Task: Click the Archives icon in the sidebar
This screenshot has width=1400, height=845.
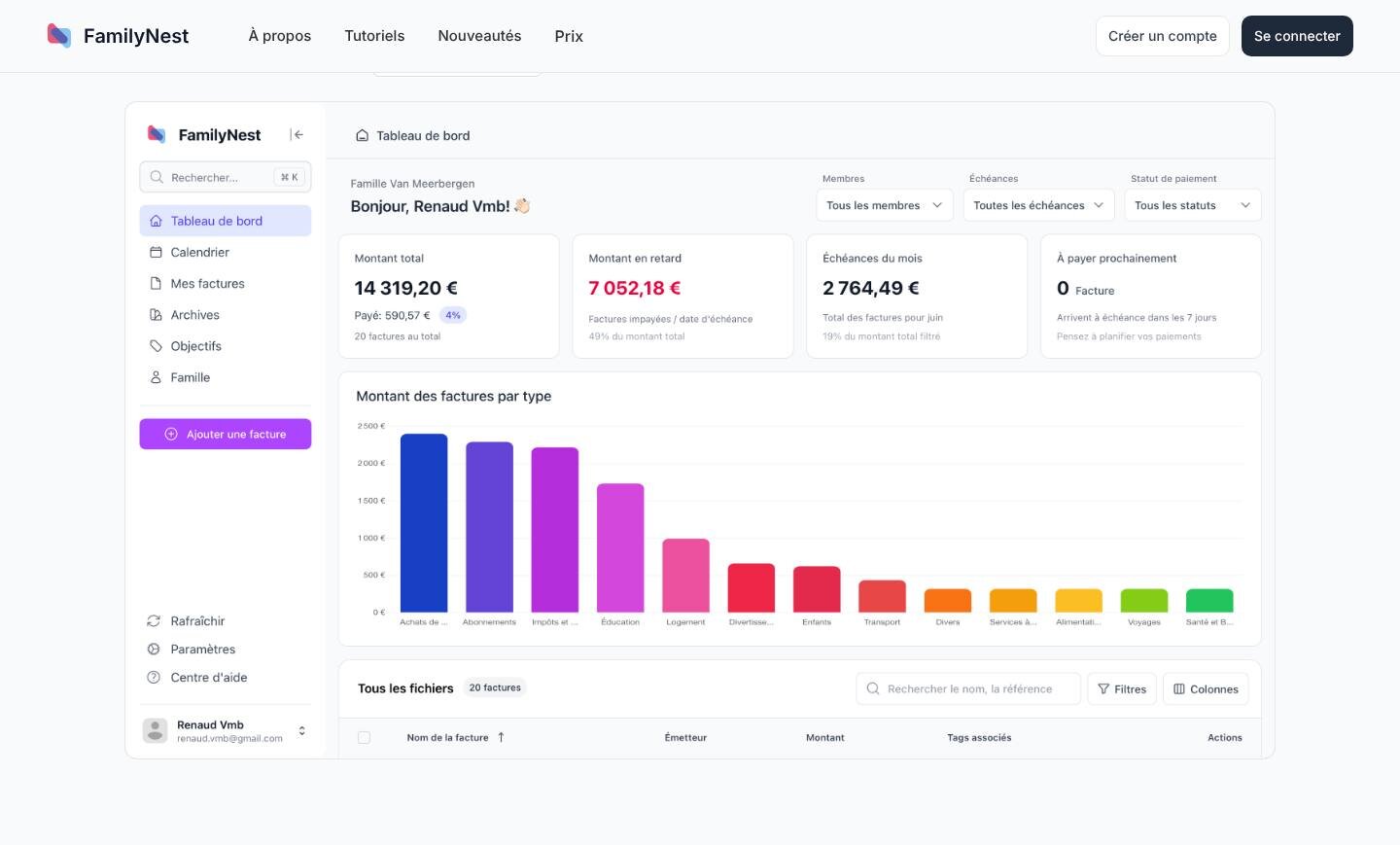Action: point(156,314)
